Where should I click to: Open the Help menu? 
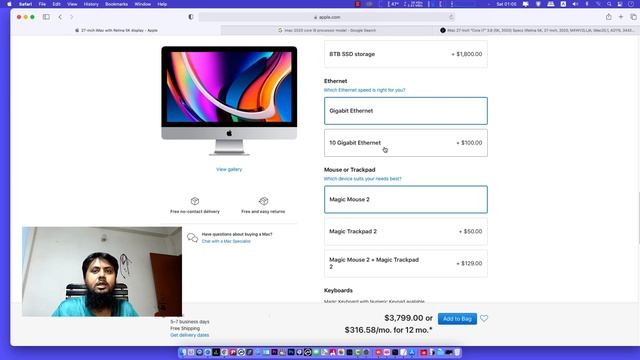(162, 4)
